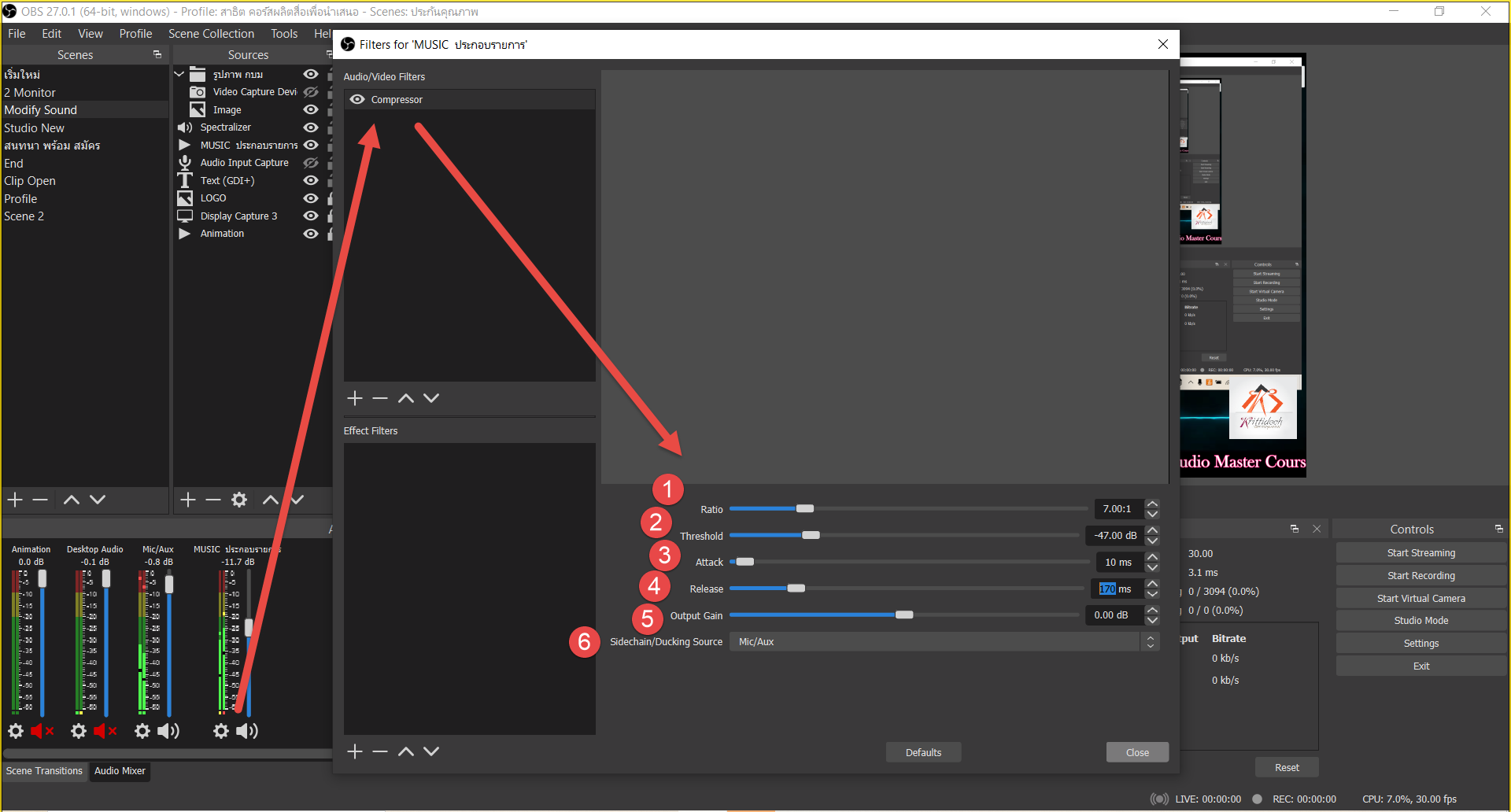The width and height of the screenshot is (1511, 812).
Task: Toggle the Compressor filter visibility eye
Action: click(x=357, y=99)
